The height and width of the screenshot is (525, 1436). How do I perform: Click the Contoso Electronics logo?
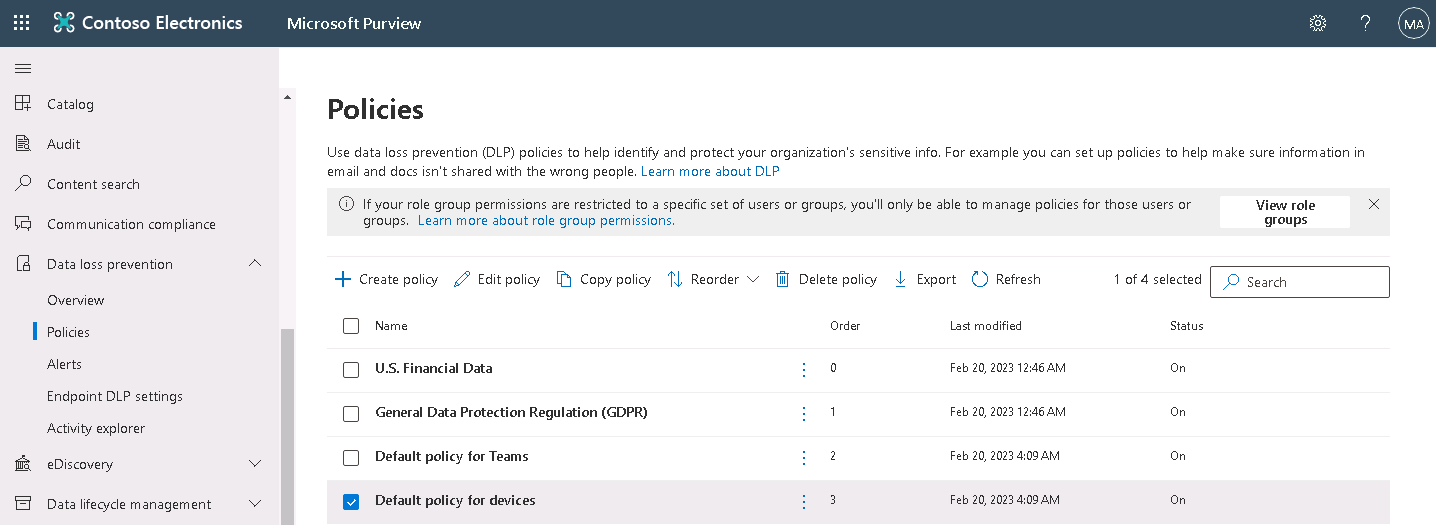tap(148, 23)
